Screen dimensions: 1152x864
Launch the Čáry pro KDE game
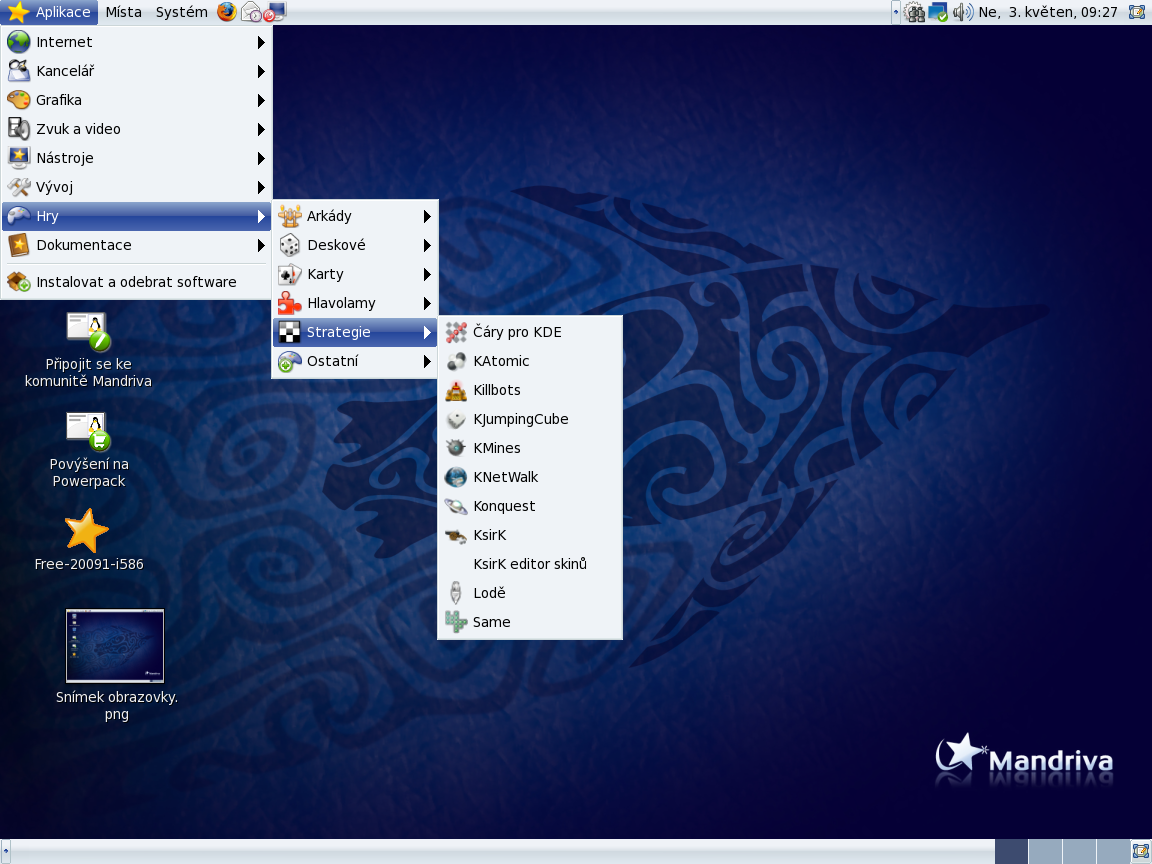530,332
